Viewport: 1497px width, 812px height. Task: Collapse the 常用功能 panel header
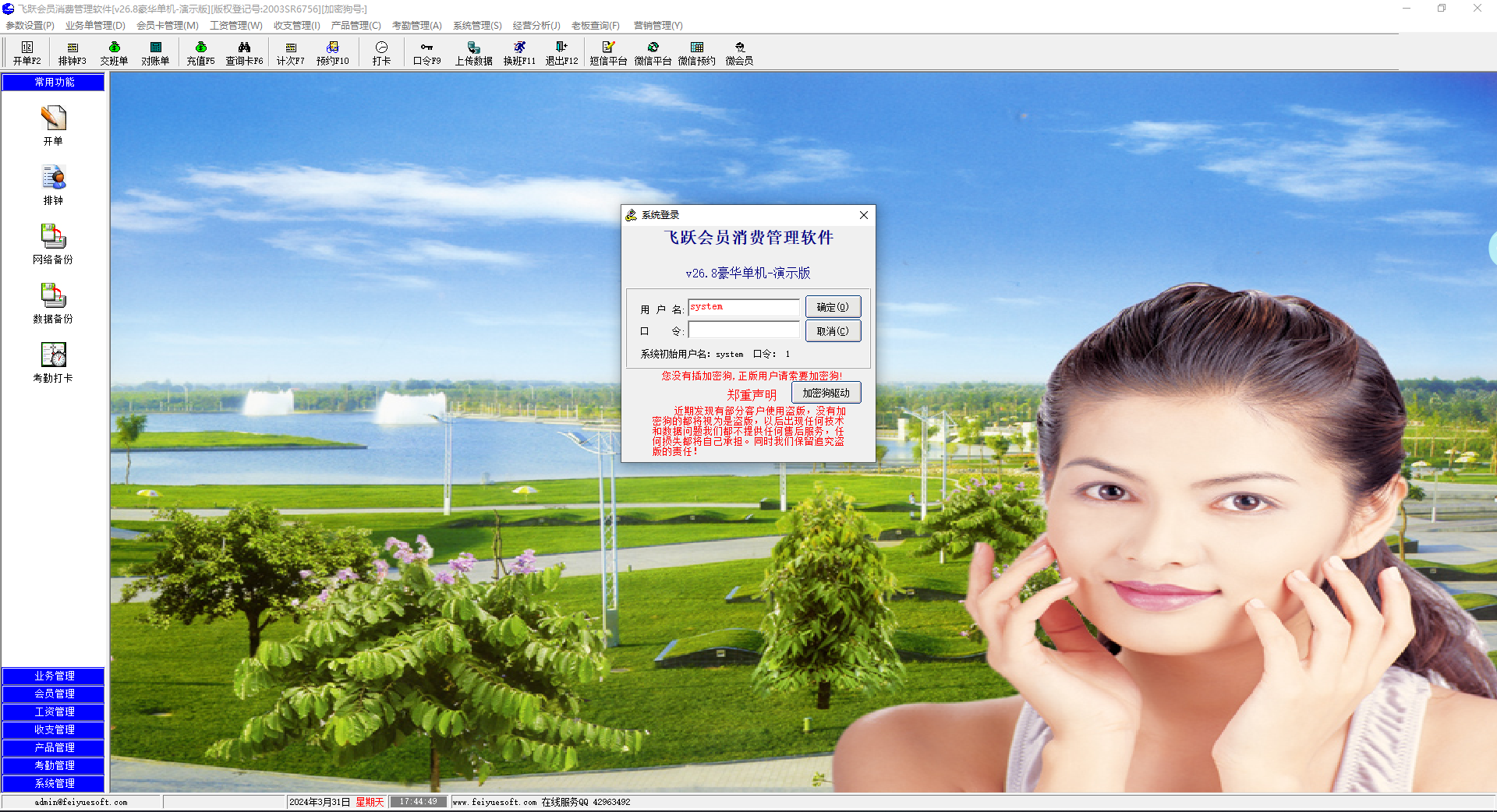pyautogui.click(x=54, y=82)
